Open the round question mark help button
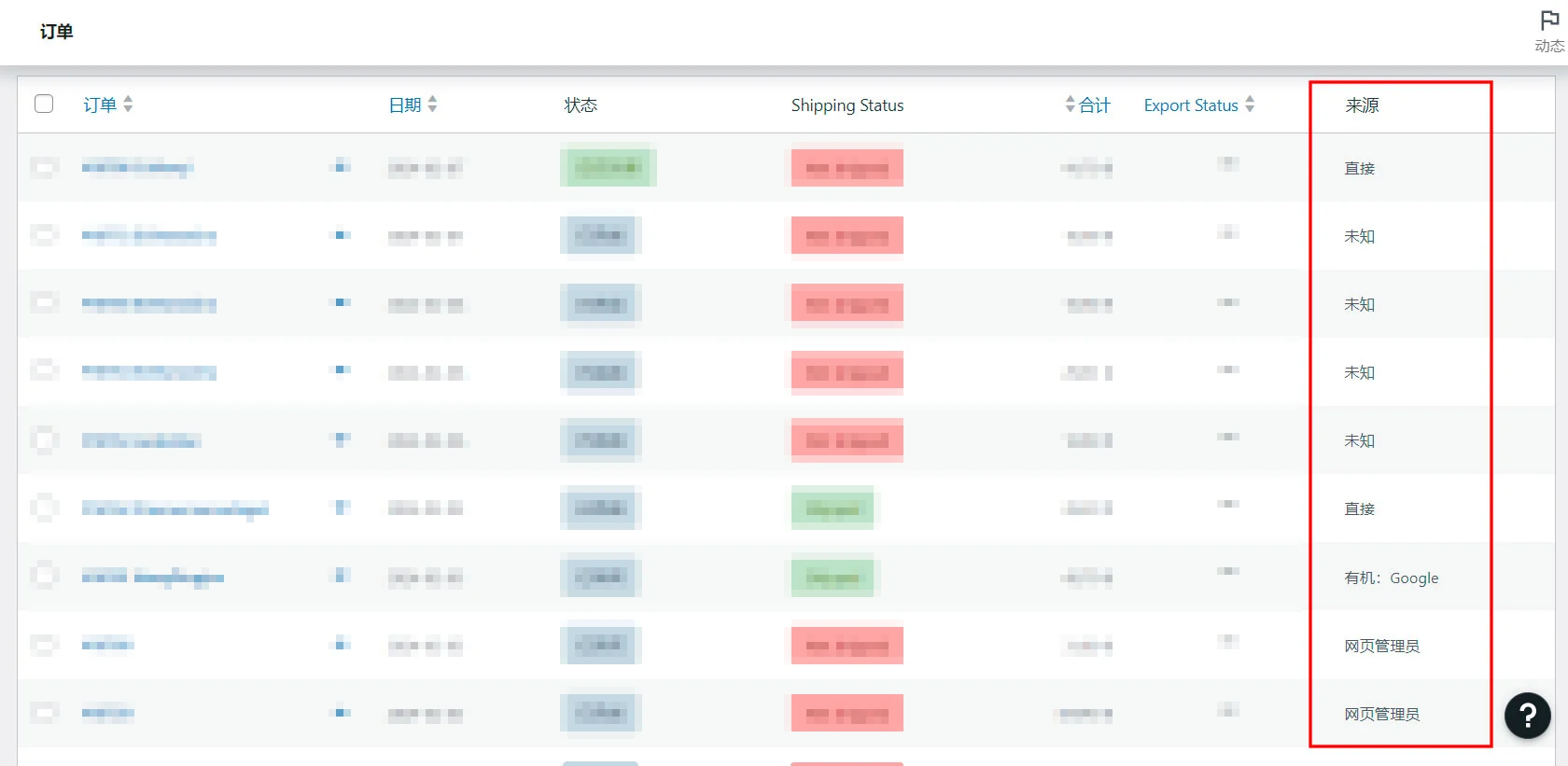Viewport: 1568px width, 766px height. pyautogui.click(x=1528, y=716)
